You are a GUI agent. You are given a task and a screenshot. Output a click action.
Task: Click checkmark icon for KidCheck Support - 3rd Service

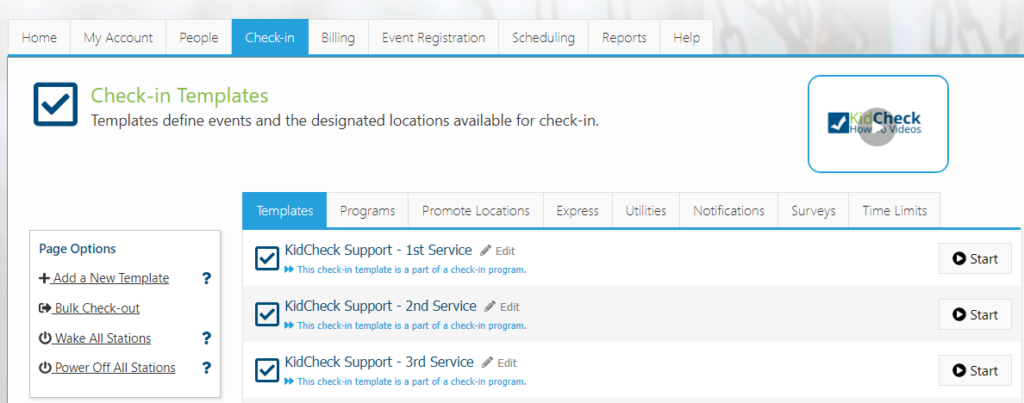click(266, 371)
